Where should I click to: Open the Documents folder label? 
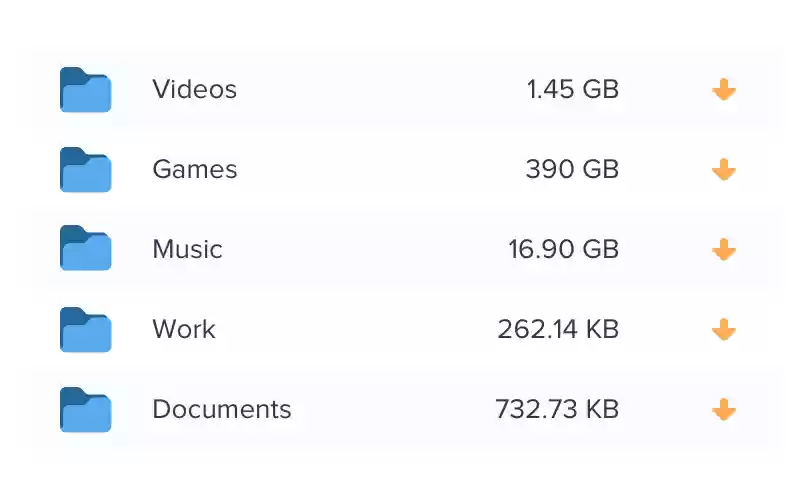(x=221, y=409)
